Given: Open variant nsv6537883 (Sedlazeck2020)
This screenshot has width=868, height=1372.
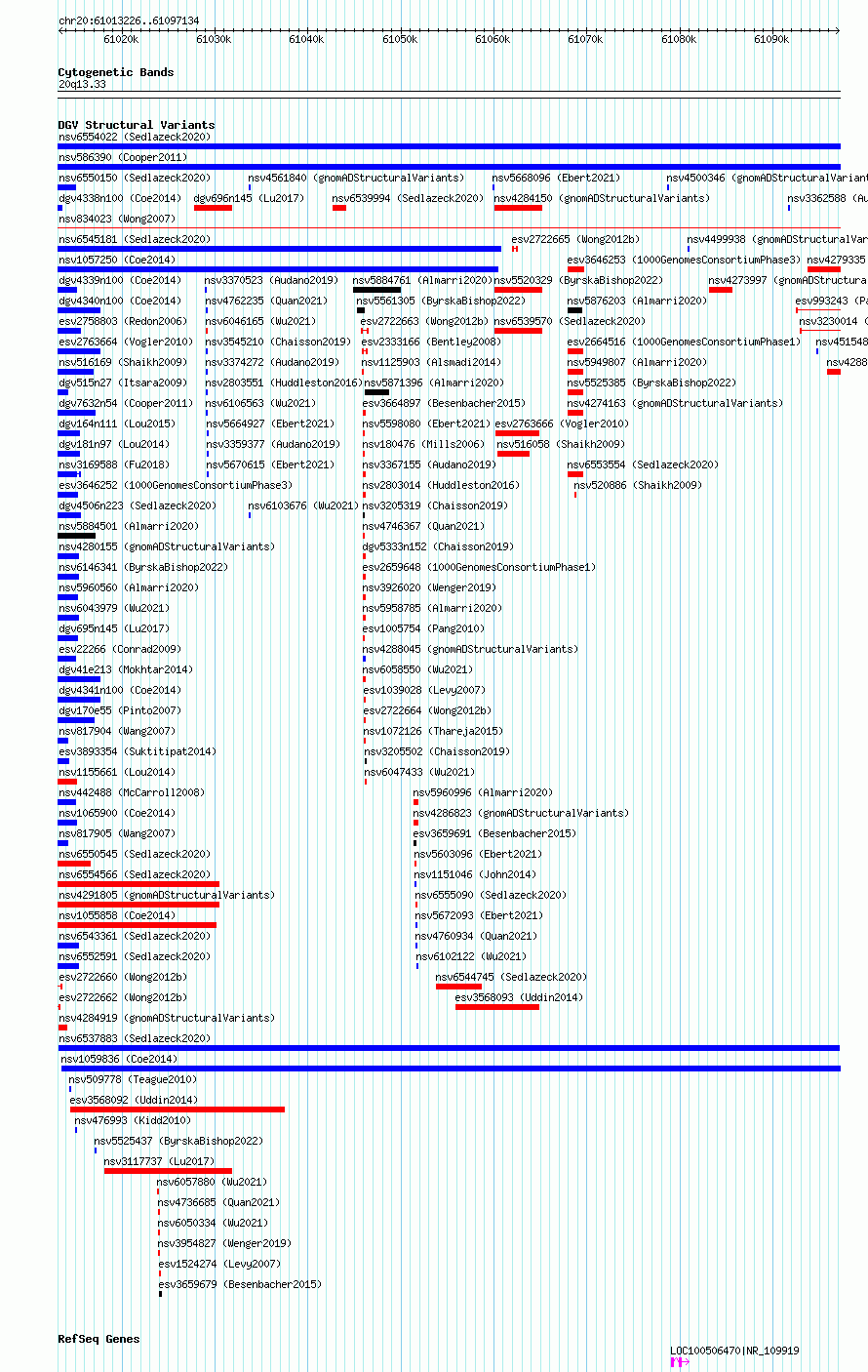Looking at the screenshot, I should [135, 1038].
